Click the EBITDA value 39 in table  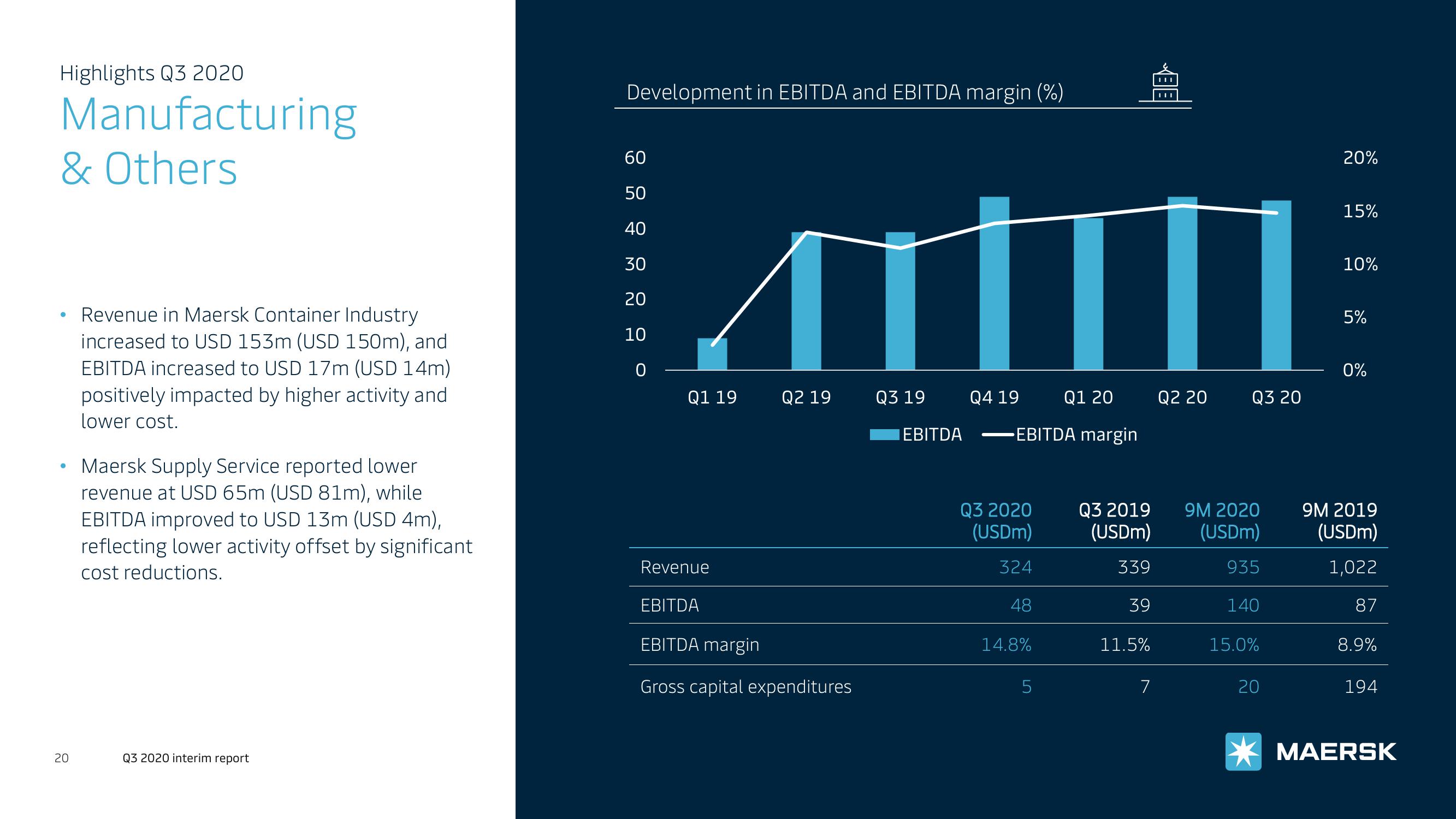[x=1139, y=606]
